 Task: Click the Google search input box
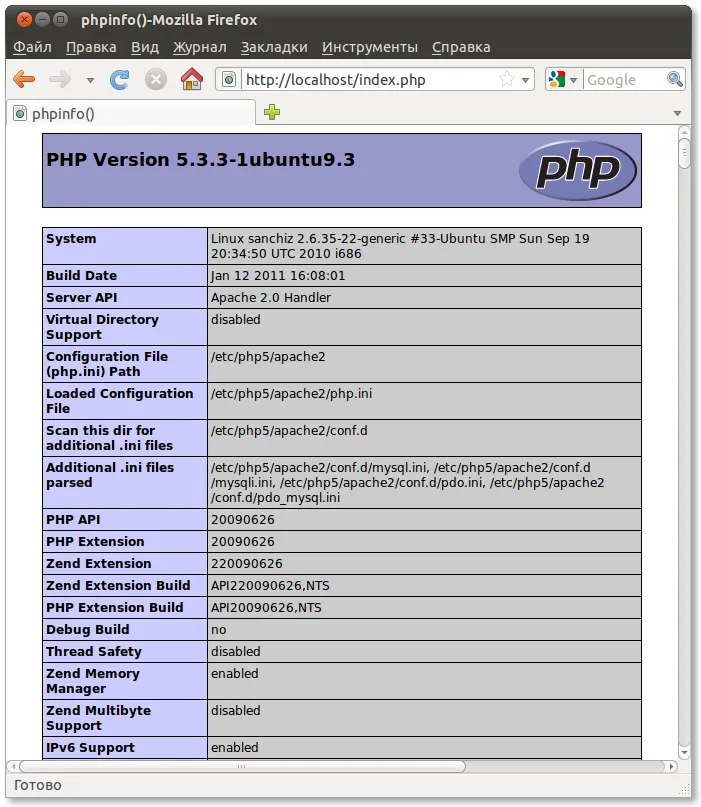pos(624,80)
